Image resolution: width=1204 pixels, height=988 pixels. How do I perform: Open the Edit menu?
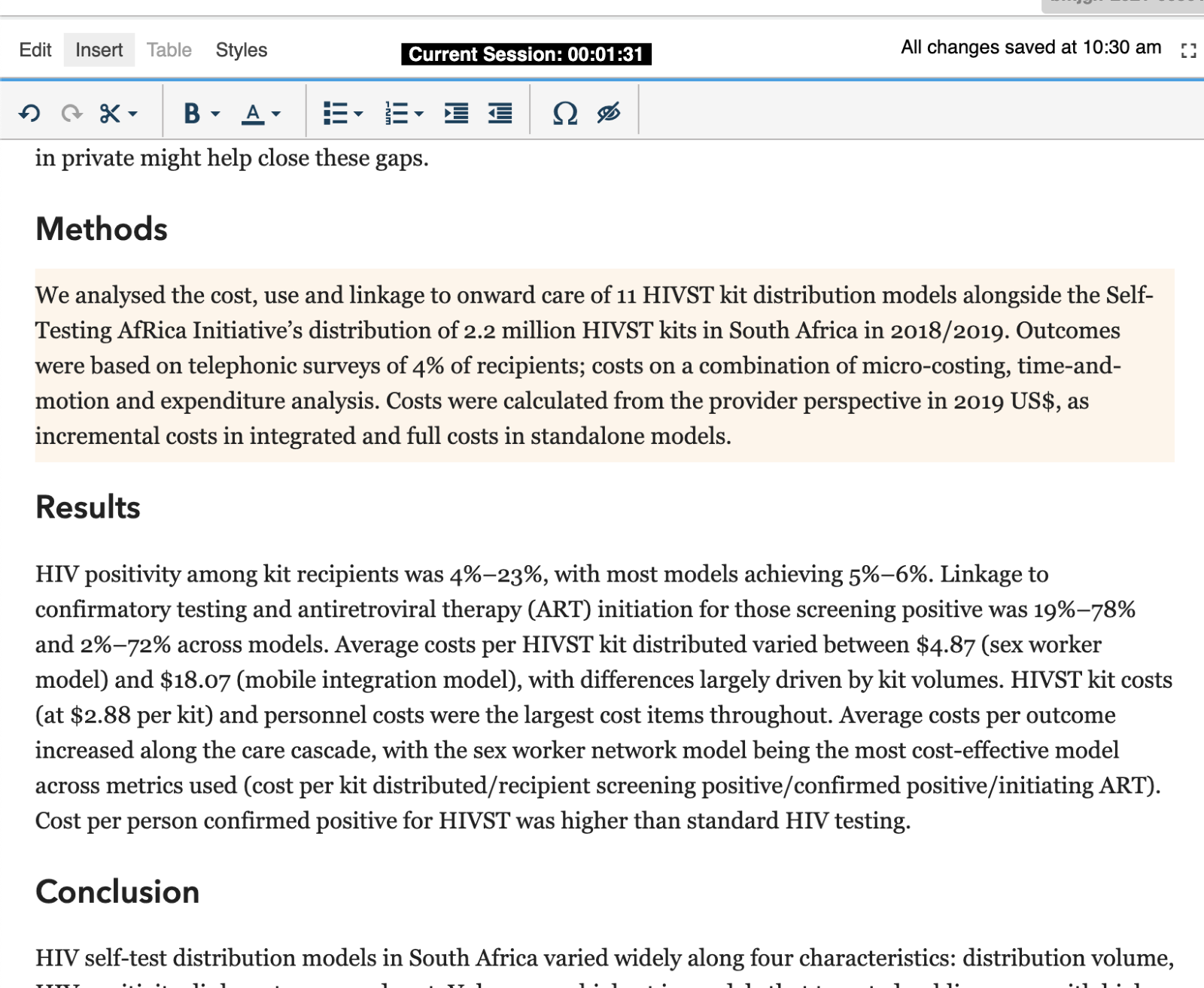pyautogui.click(x=35, y=50)
